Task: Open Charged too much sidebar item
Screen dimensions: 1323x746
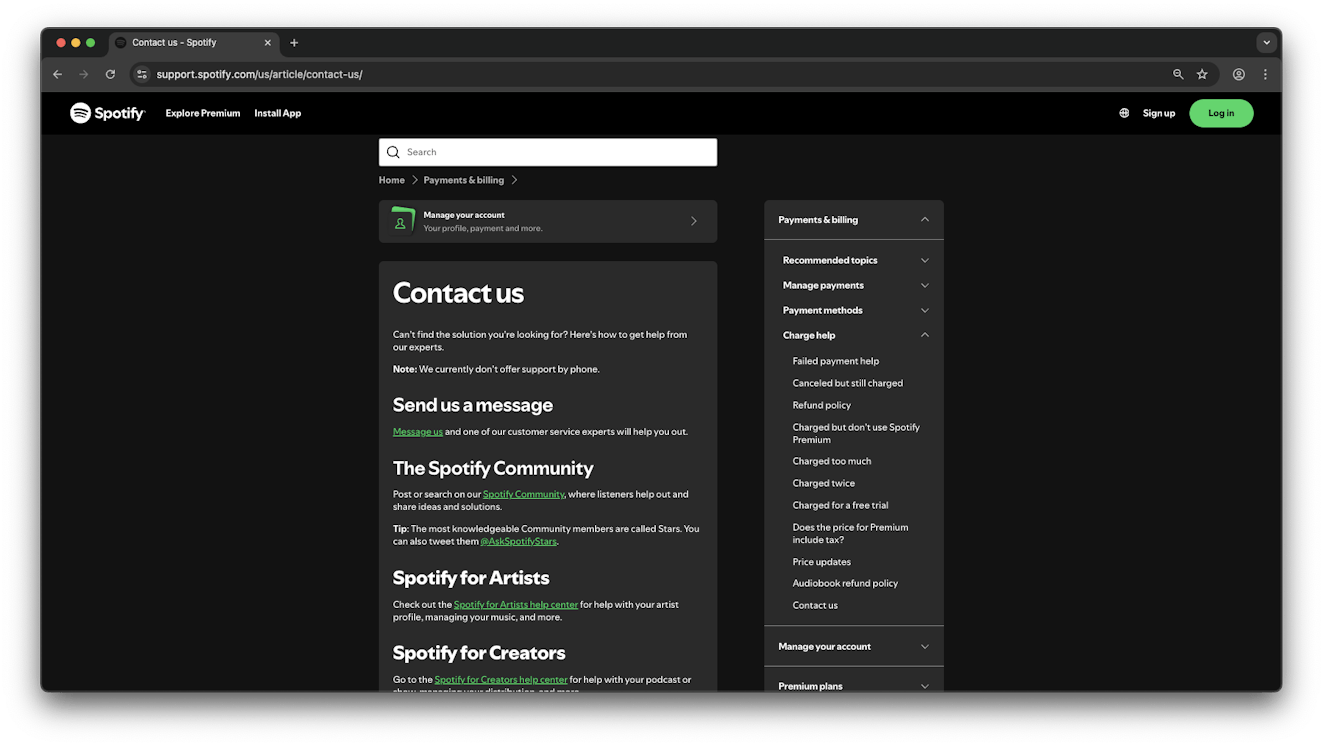Action: click(832, 461)
